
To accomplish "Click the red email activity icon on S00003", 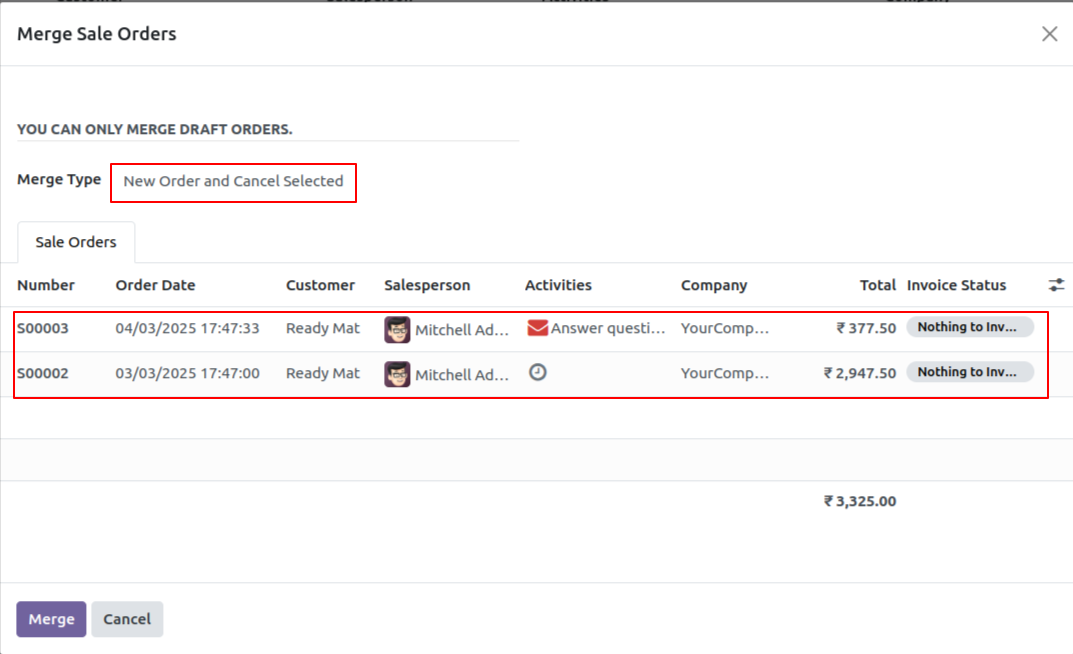I will coord(536,327).
